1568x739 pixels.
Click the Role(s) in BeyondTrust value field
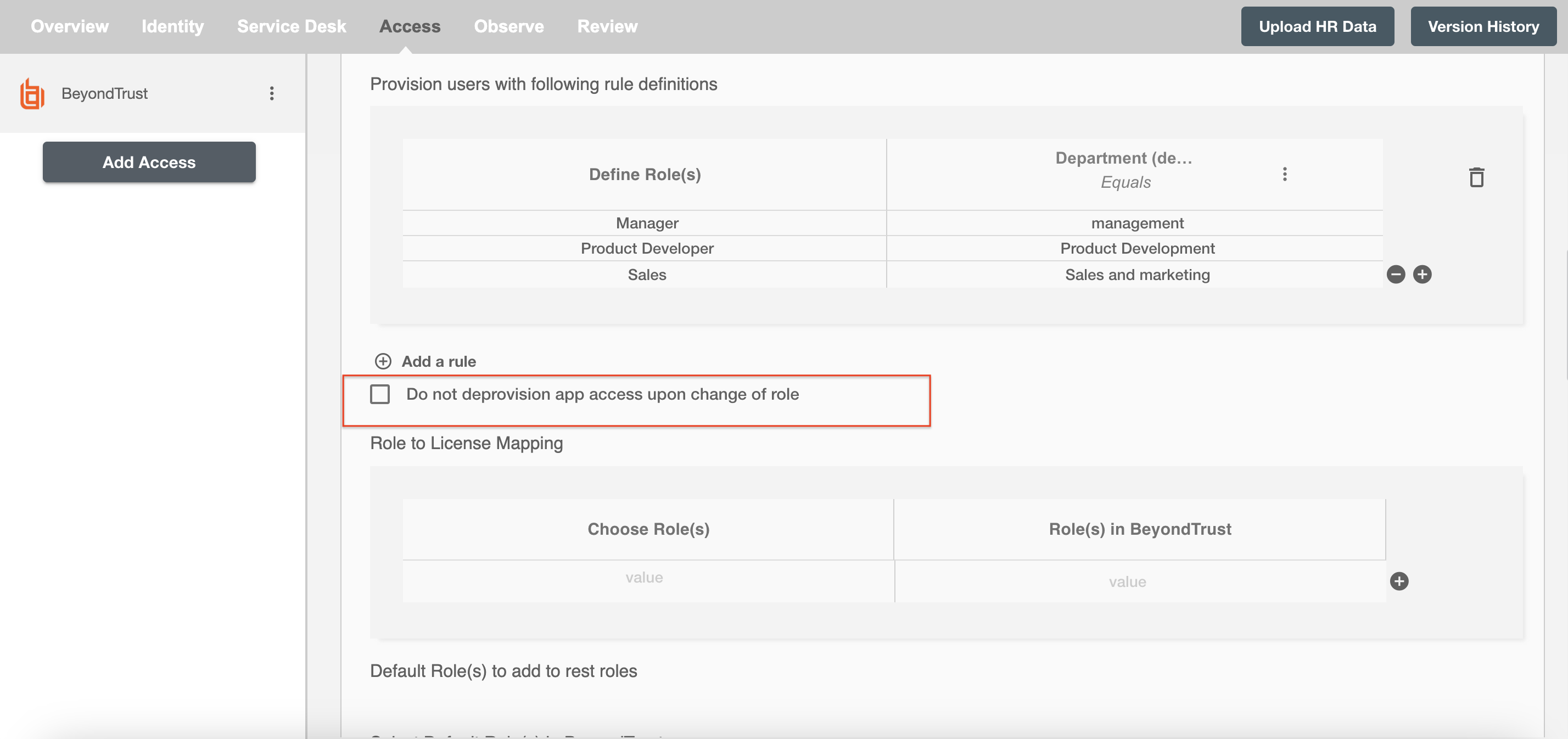coord(1140,581)
